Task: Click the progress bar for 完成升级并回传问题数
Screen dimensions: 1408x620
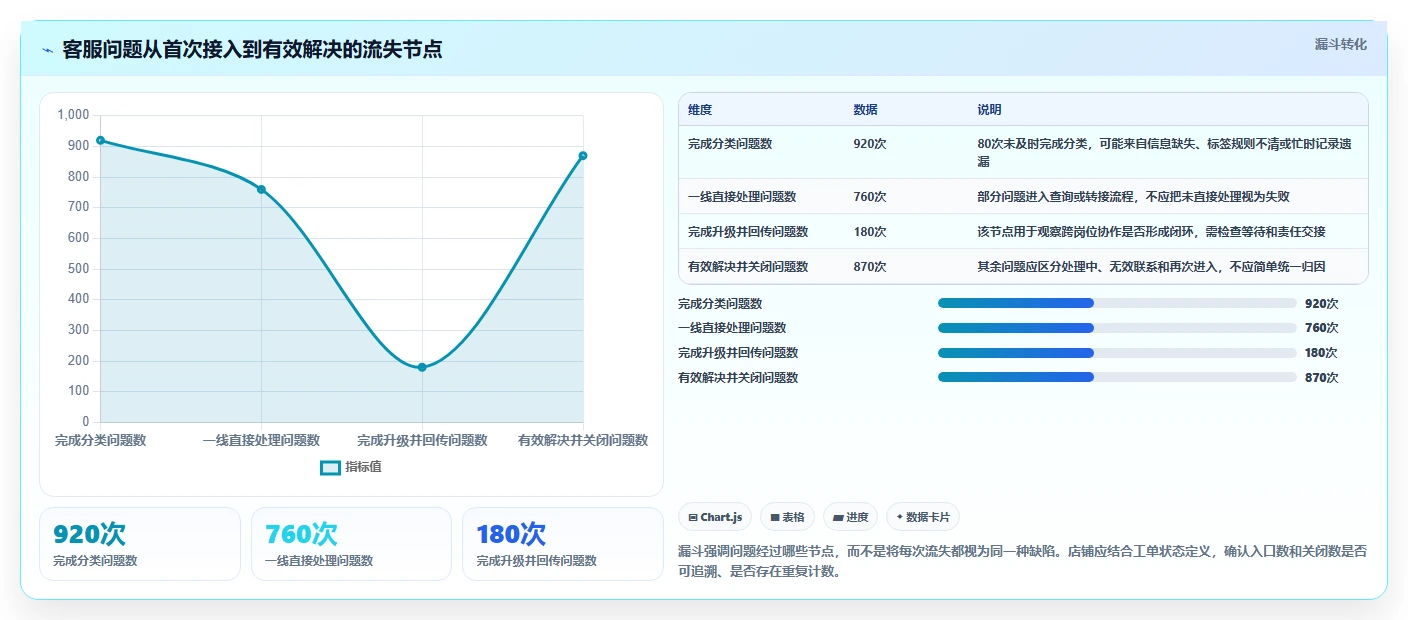Action: [1117, 352]
